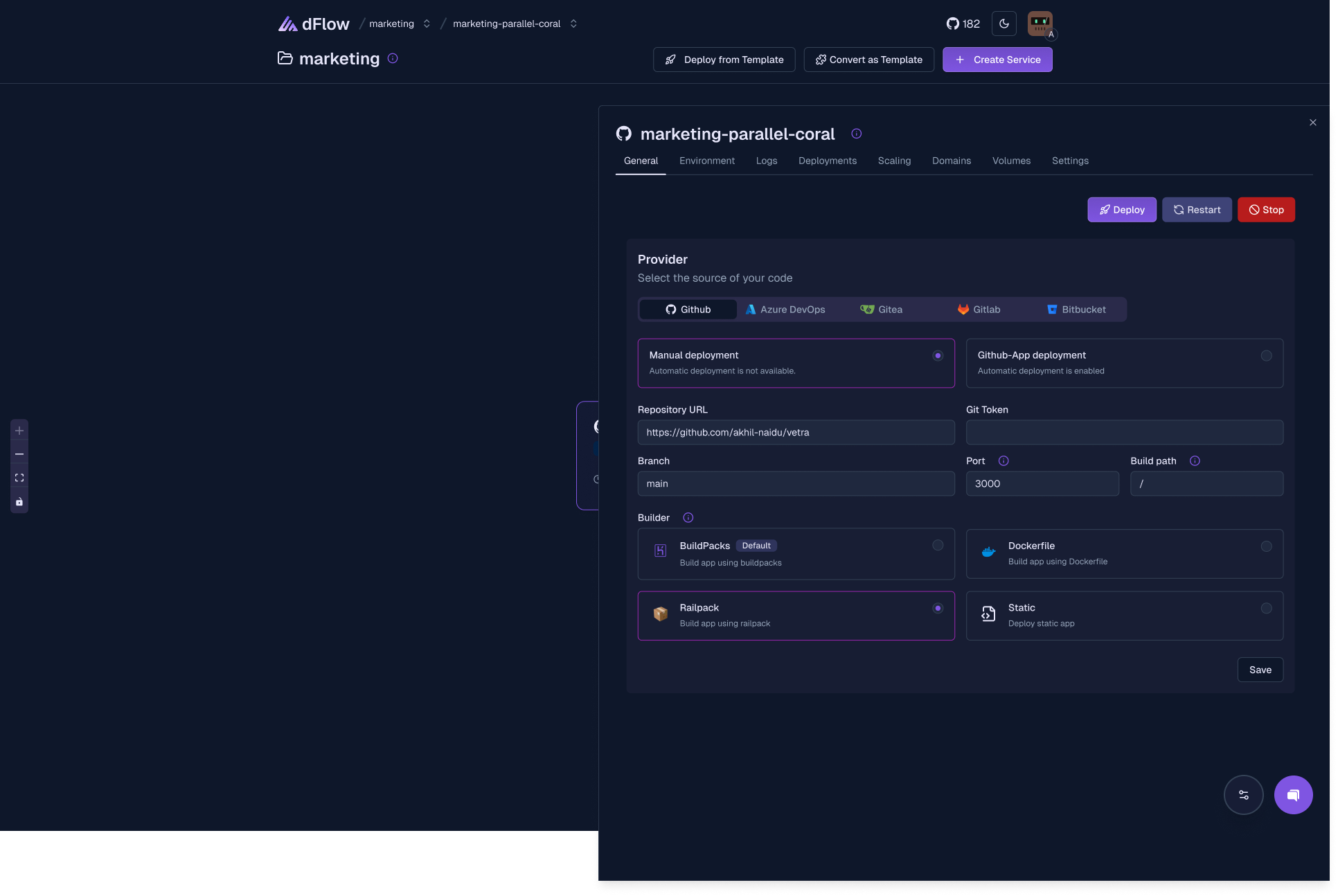The image size is (1338, 896).
Task: Click the Repository URL input field
Action: click(x=796, y=432)
